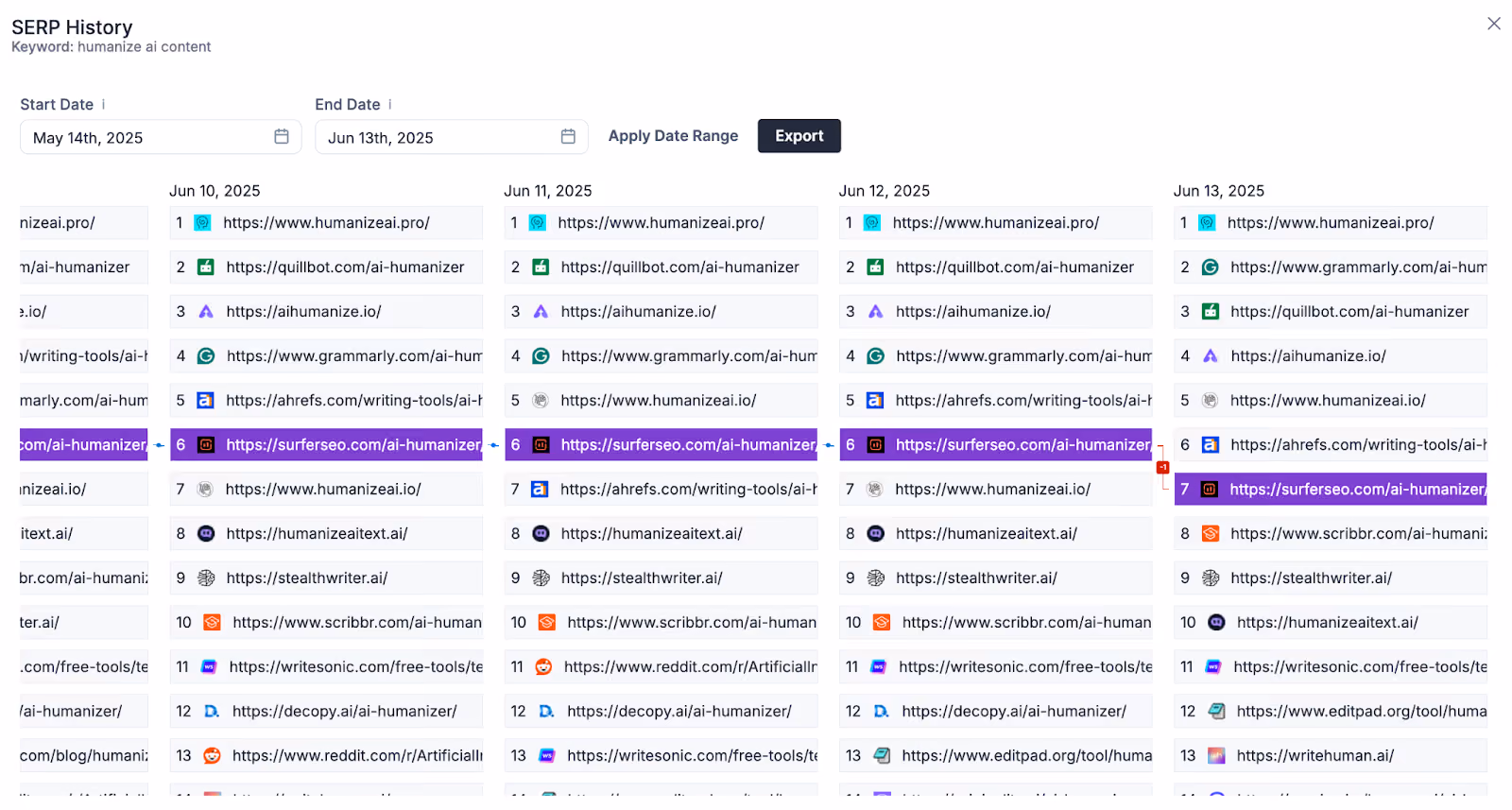Screen dimensions: 1512x810
Task: Open stealthwriter.ai link under Jun 12
Action: tap(976, 578)
